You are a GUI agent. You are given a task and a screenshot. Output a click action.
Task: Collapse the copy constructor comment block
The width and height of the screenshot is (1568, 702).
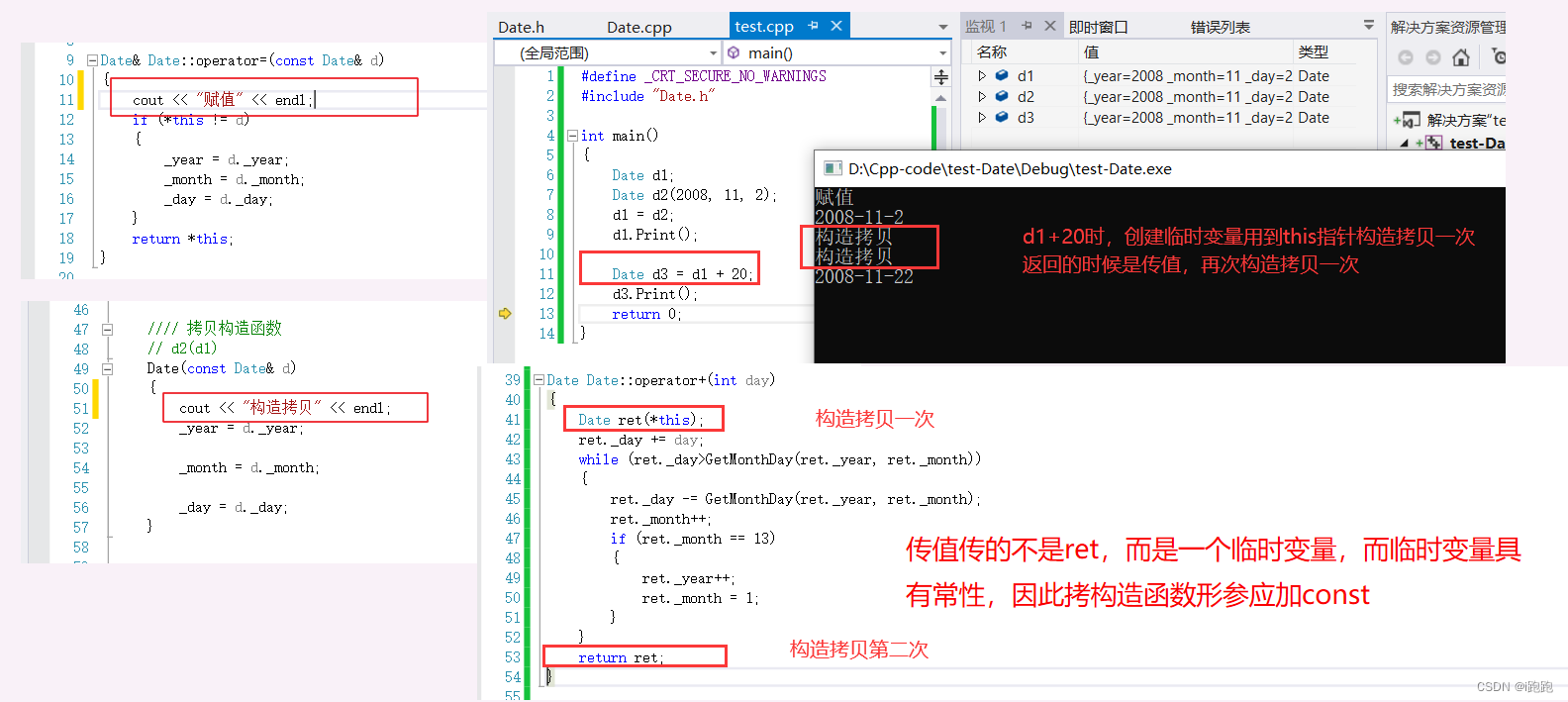pyautogui.click(x=108, y=330)
